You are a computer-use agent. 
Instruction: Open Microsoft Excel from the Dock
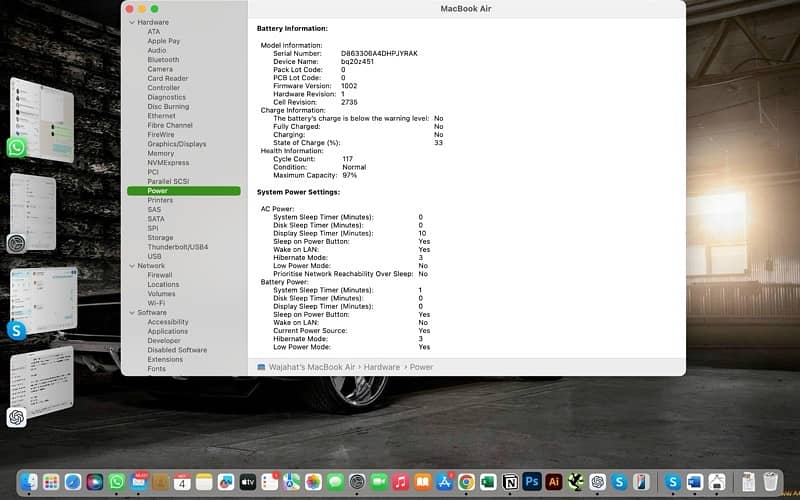pos(488,482)
